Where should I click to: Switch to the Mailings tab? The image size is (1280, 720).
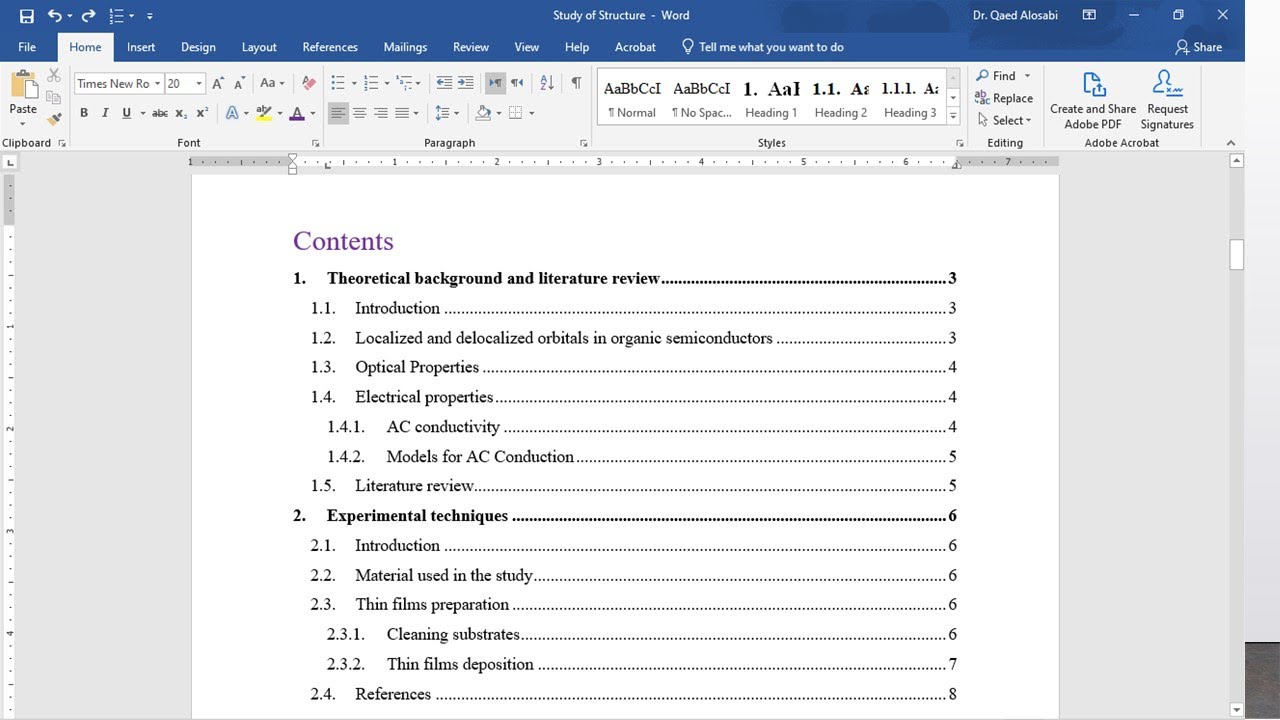(405, 47)
